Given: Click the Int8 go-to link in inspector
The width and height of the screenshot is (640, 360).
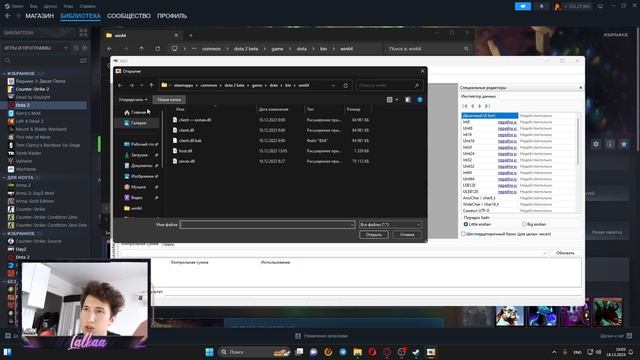Looking at the screenshot, I should tap(507, 122).
